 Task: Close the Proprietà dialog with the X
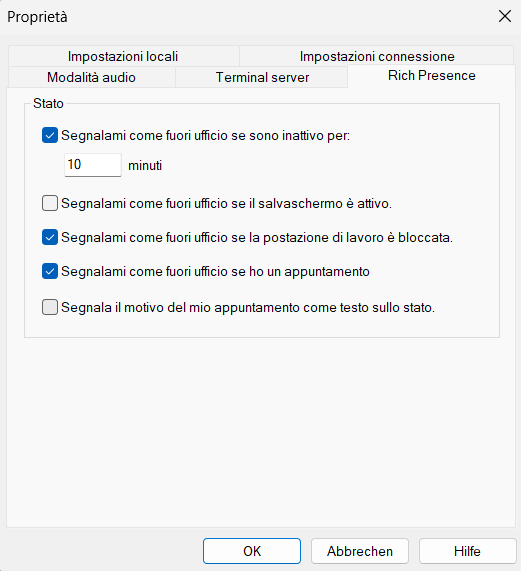pyautogui.click(x=505, y=16)
